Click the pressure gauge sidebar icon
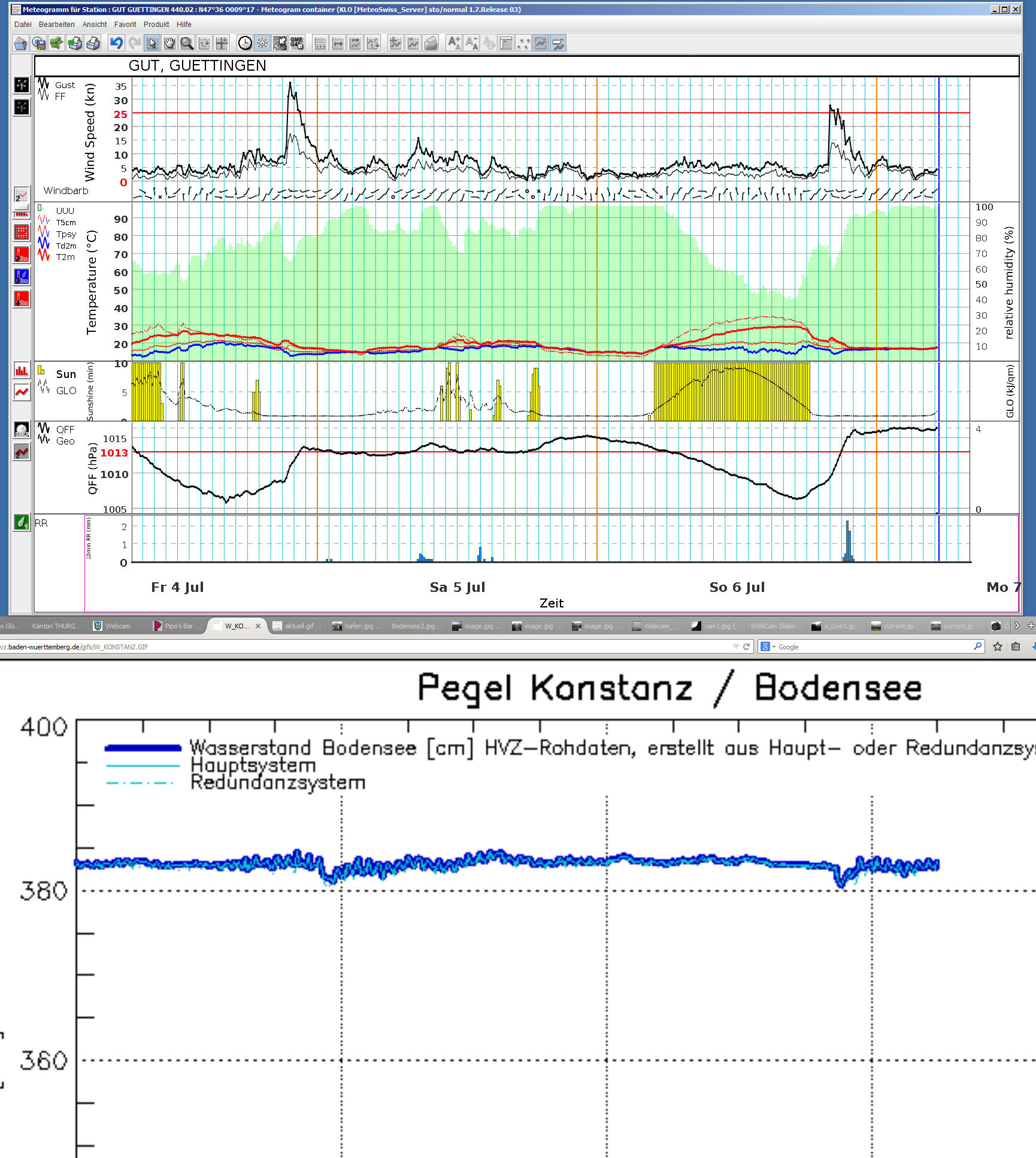This screenshot has width=1036, height=1158. pyautogui.click(x=22, y=430)
